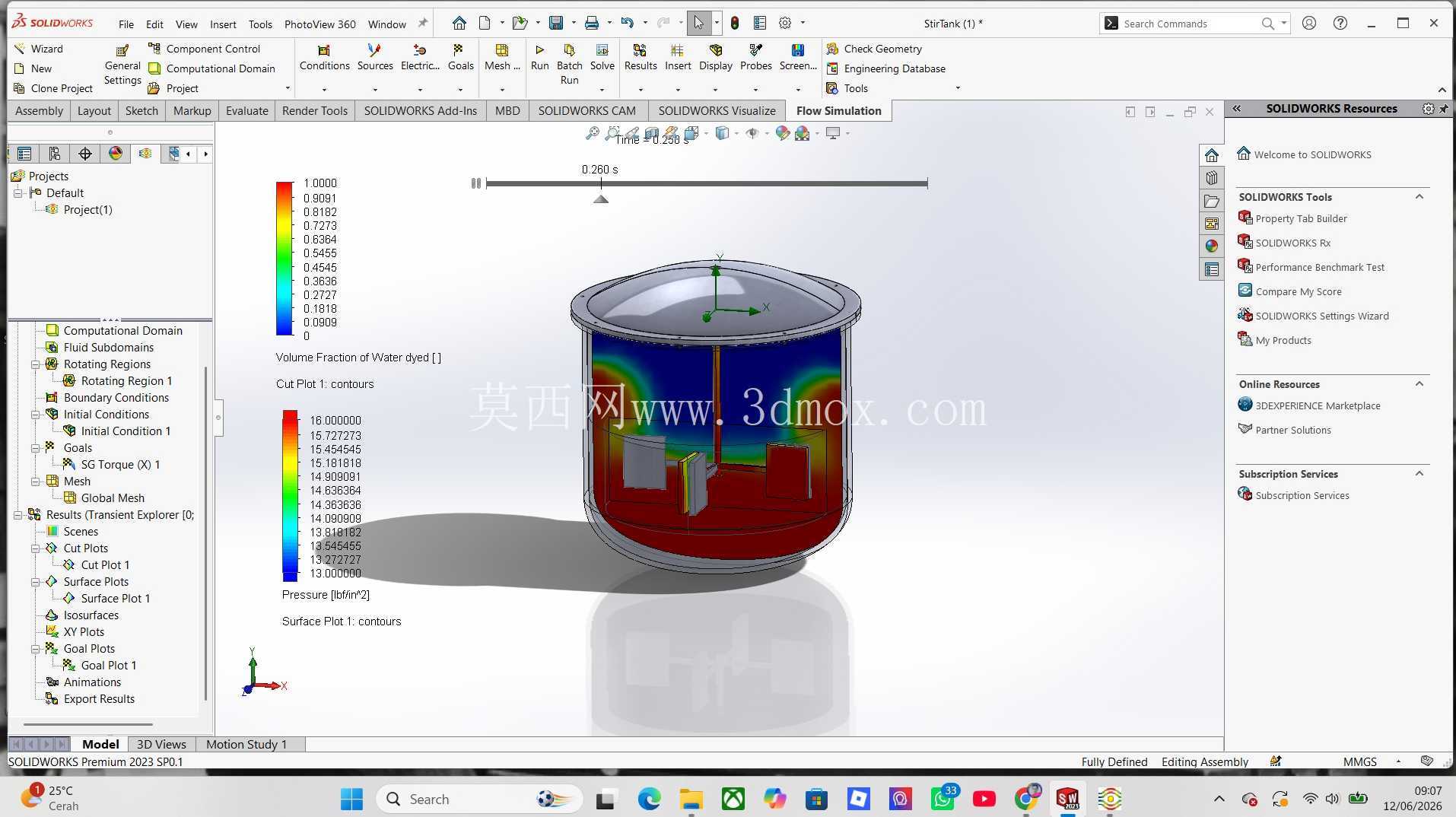Open the Computational Domain tool

tap(211, 68)
